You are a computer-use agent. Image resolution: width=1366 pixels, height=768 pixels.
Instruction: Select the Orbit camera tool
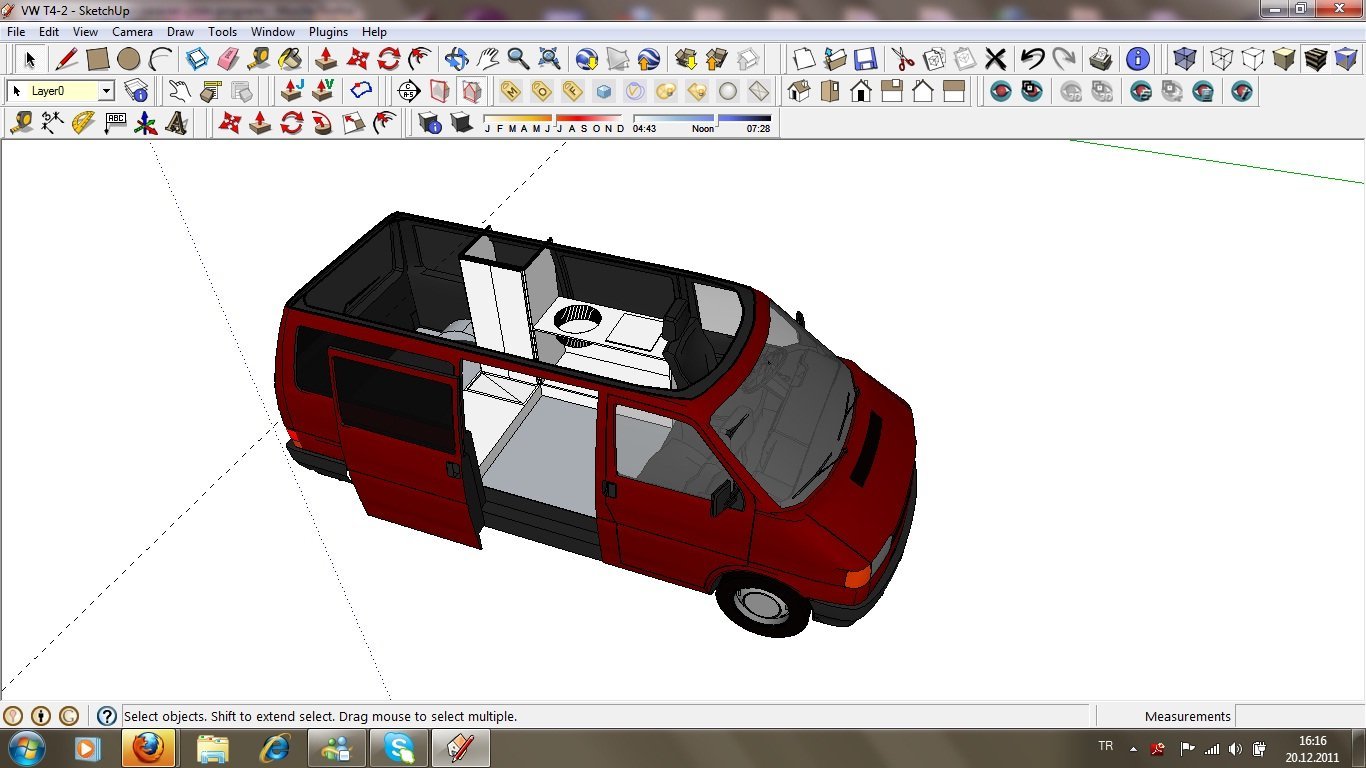[x=456, y=59]
